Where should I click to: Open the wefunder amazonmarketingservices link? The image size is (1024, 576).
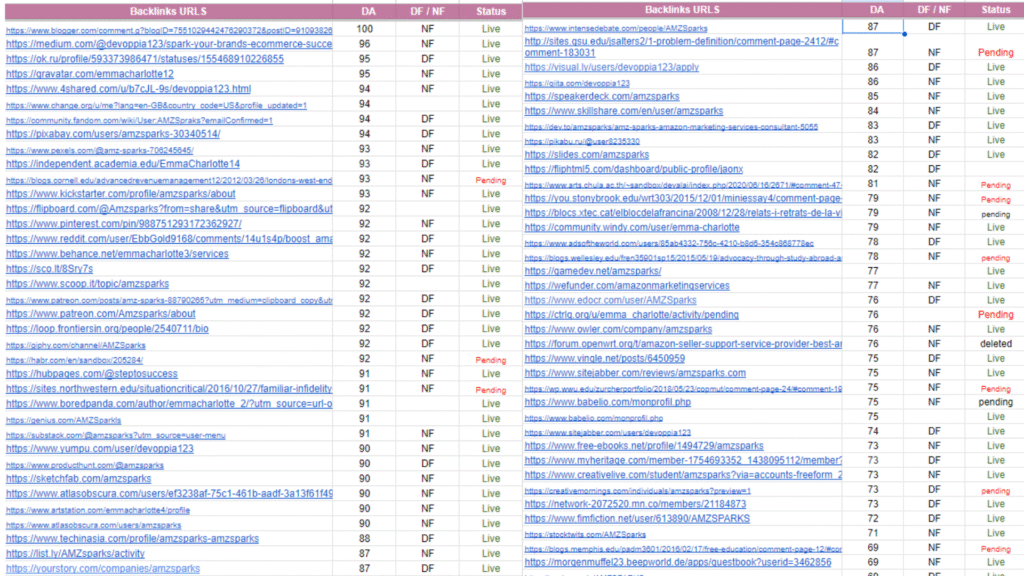pos(627,285)
